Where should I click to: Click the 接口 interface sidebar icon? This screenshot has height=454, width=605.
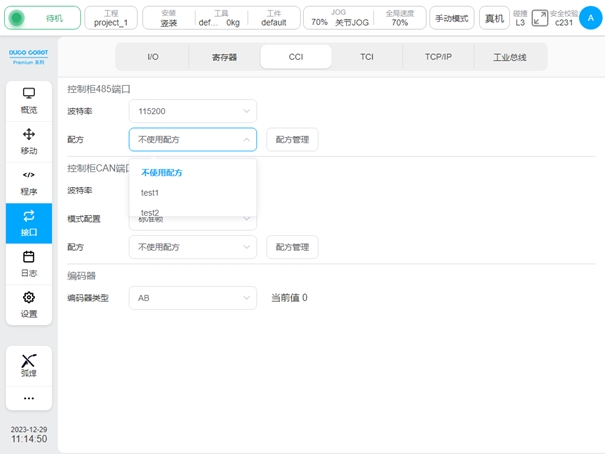pos(29,223)
